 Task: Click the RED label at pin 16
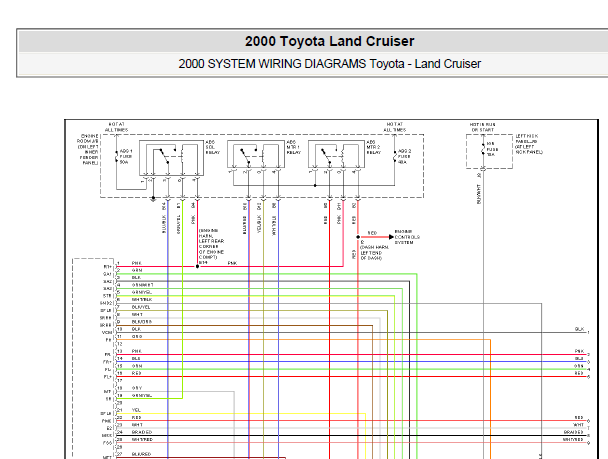coord(136,373)
